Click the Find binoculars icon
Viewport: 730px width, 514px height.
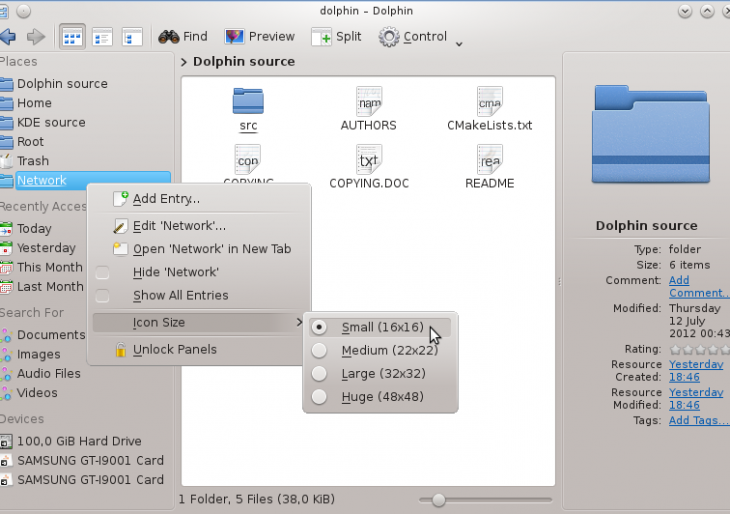coord(168,37)
